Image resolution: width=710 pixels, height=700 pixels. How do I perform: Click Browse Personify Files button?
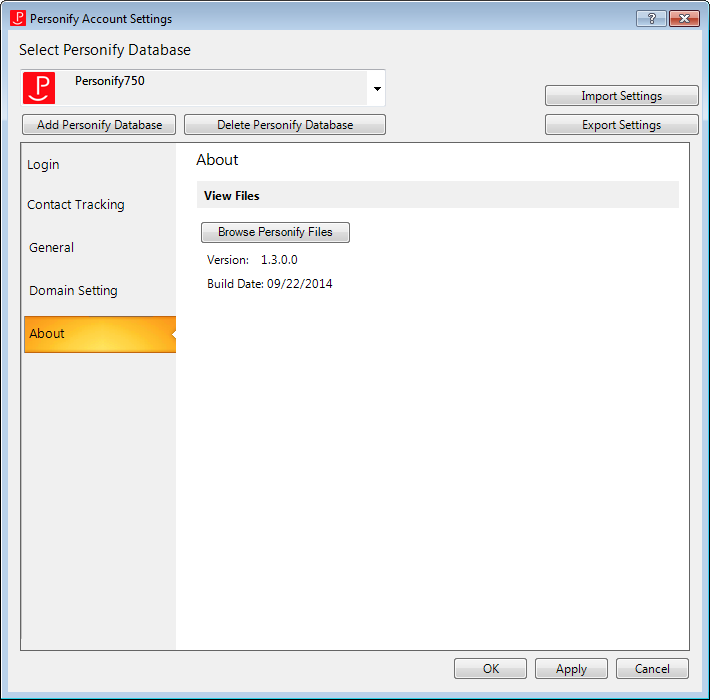(x=275, y=232)
